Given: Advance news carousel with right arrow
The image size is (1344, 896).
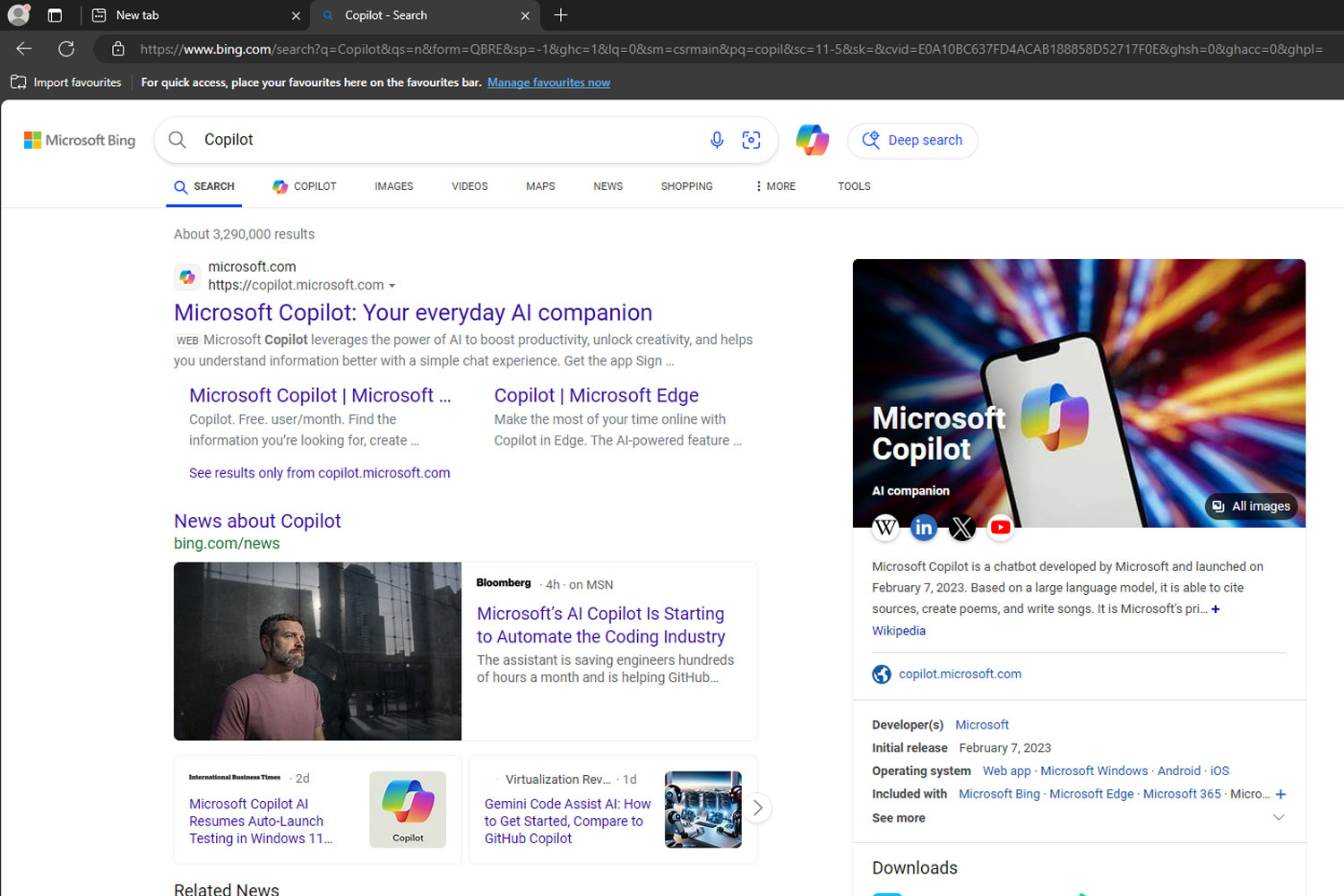Looking at the screenshot, I should point(757,808).
